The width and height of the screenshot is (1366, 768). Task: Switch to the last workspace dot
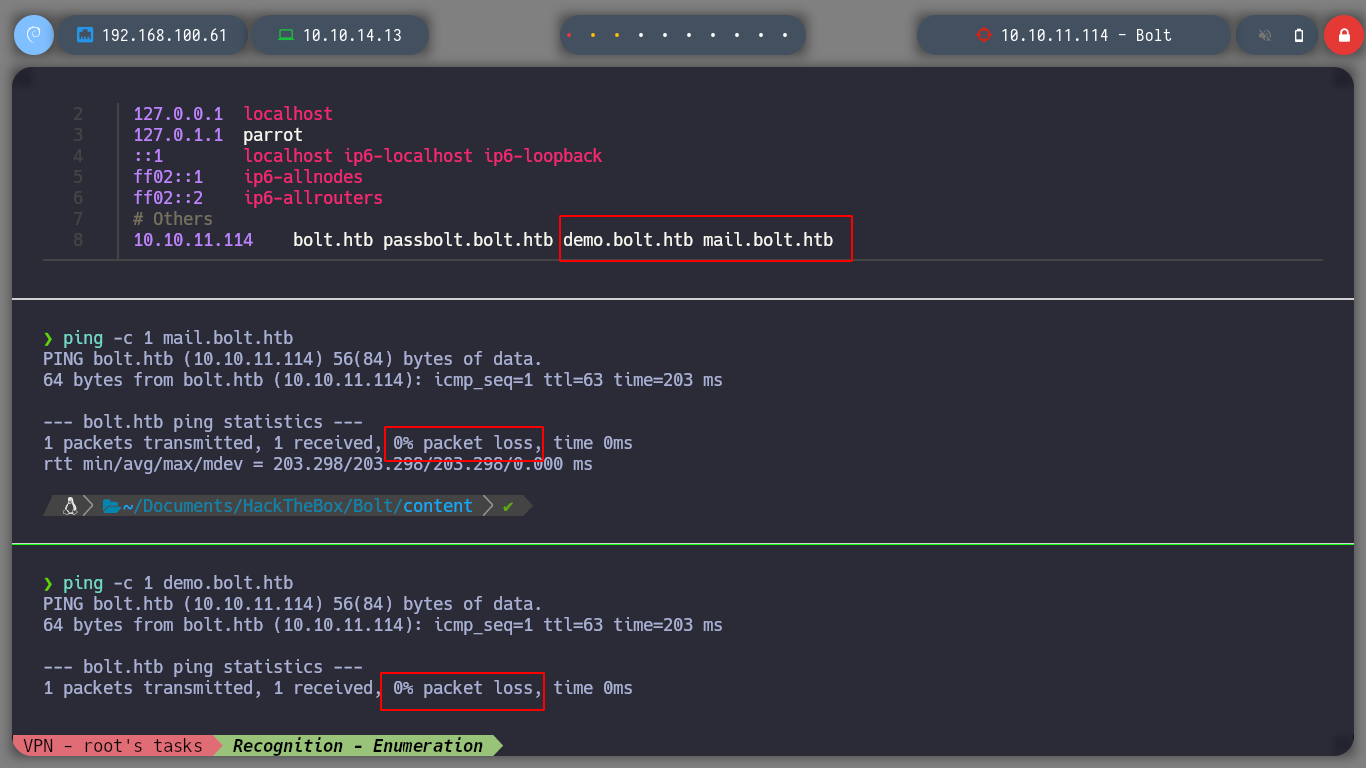click(785, 35)
